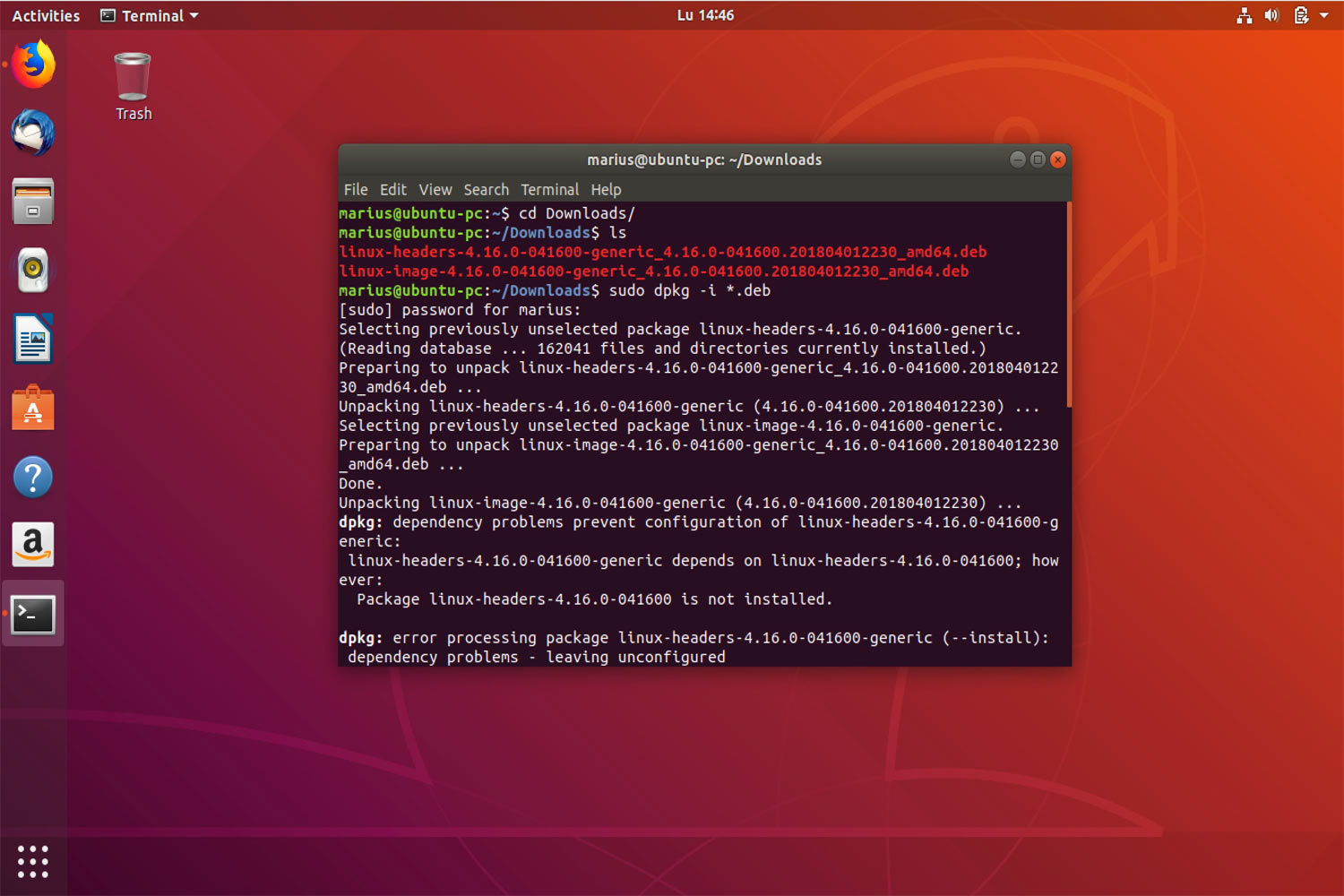Click 'Unpacking linux-image-4.16.0-041600-generic' line
Viewport: 1344px width, 896px height.
point(680,504)
